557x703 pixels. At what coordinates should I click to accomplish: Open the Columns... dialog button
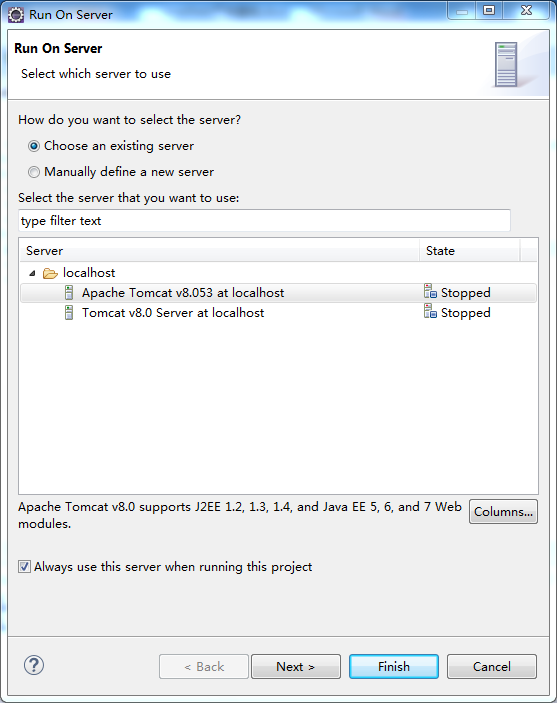(x=503, y=512)
